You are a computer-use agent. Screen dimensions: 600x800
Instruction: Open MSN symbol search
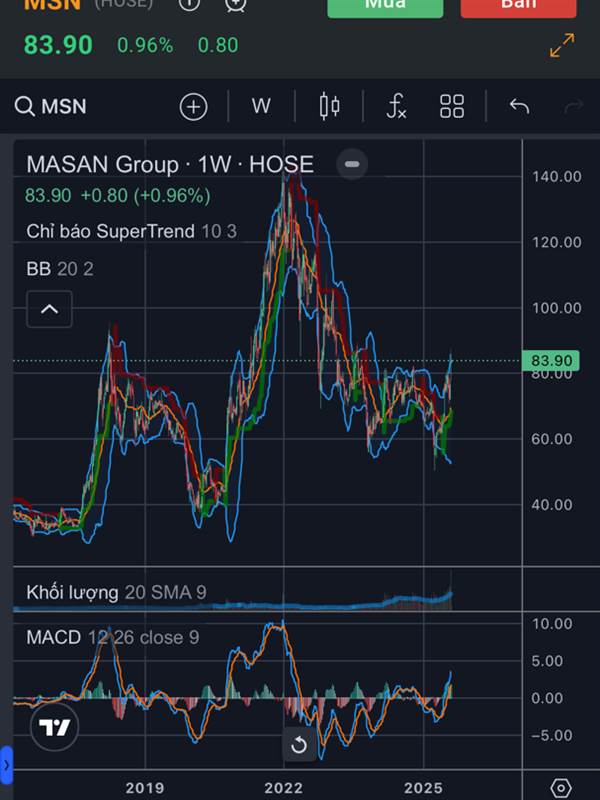coord(51,107)
